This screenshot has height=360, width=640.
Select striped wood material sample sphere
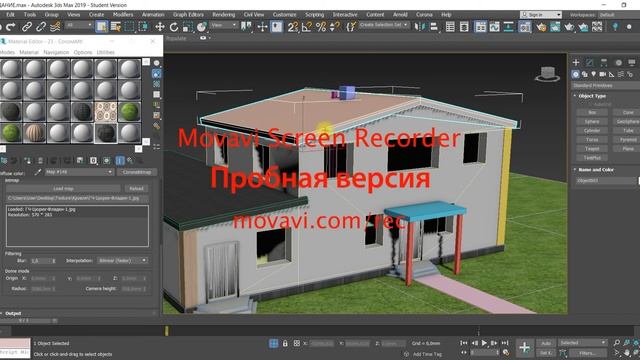(x=34, y=133)
